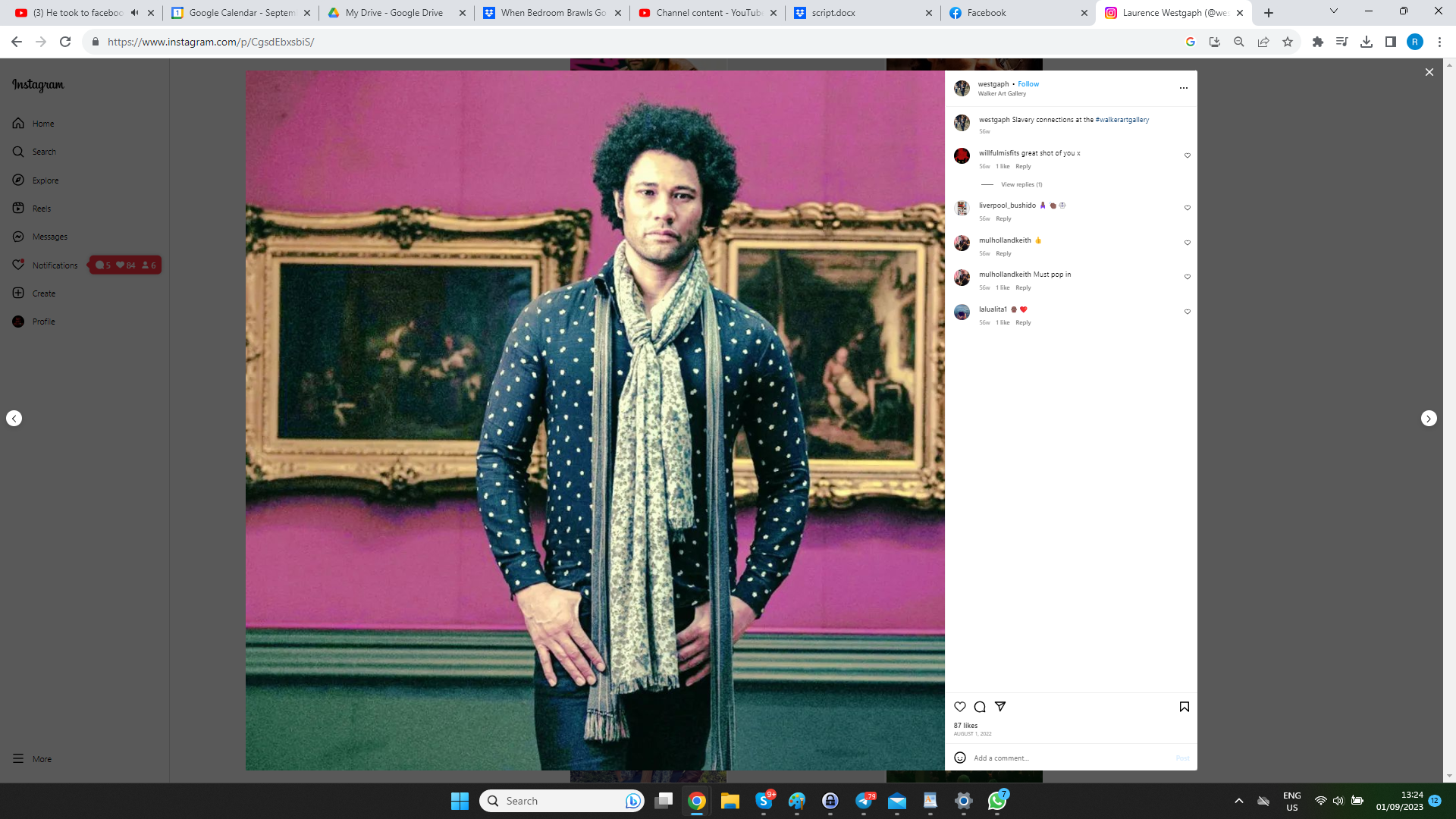Show hidden system tray icons

[x=1239, y=801]
